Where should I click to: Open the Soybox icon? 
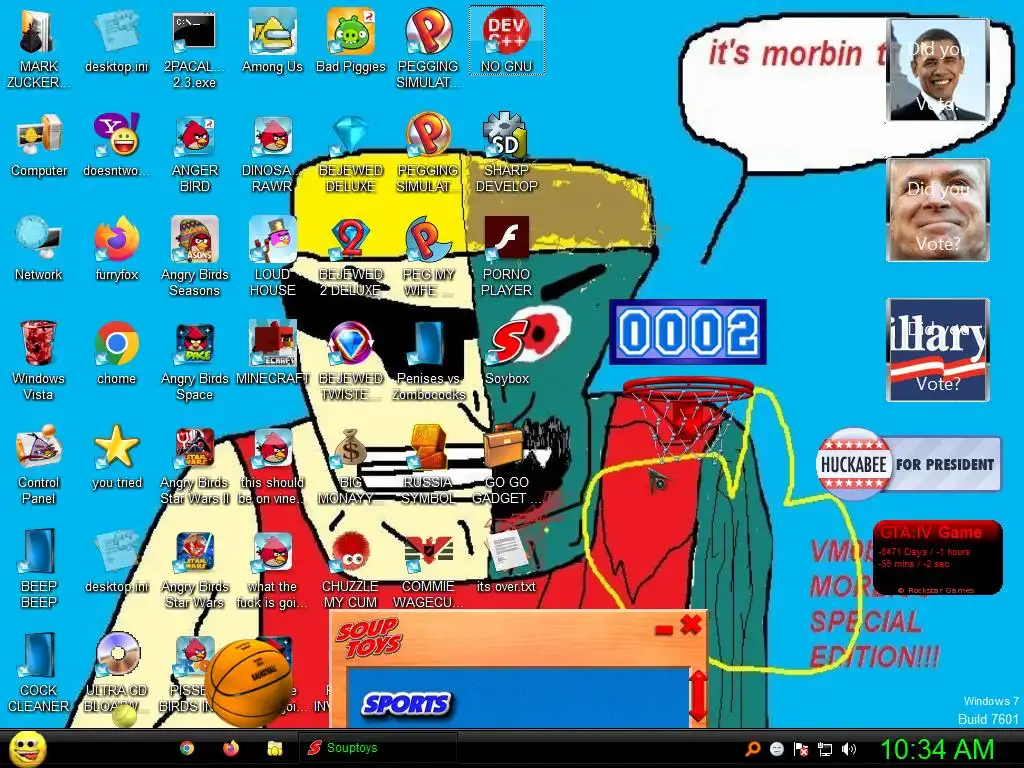tap(507, 353)
